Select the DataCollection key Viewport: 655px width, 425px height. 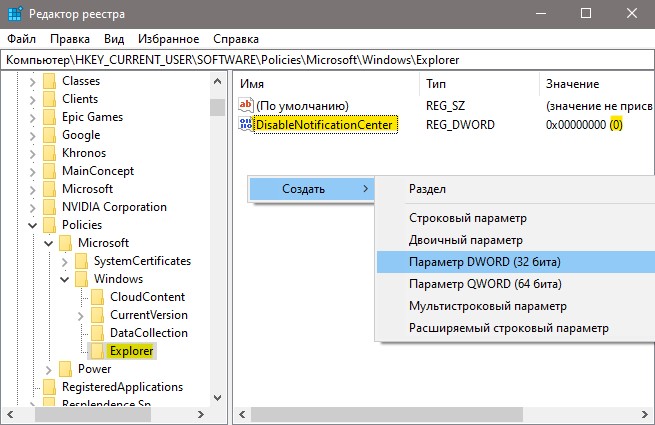tap(149, 333)
